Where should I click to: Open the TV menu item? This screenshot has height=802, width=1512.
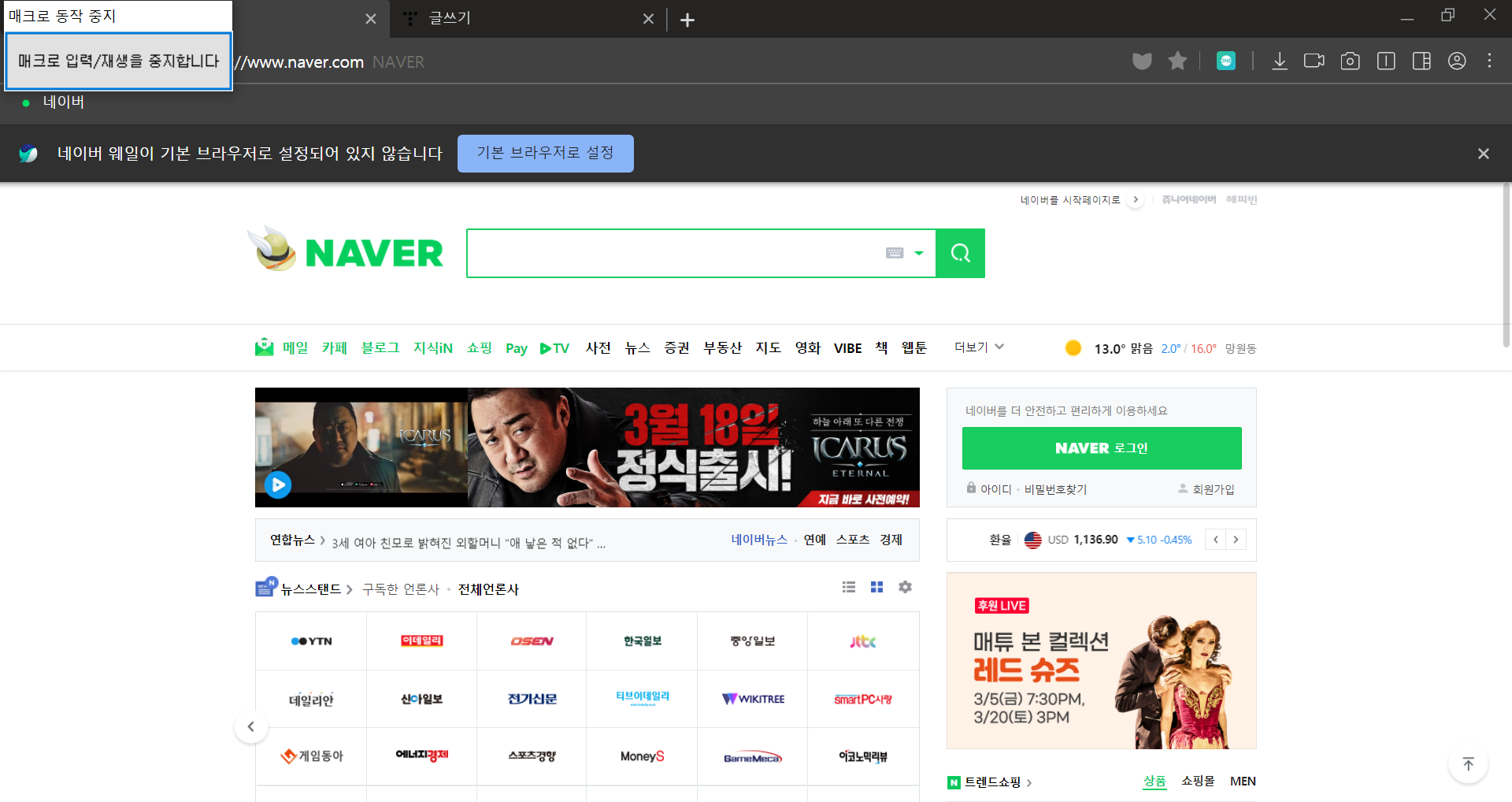tap(554, 348)
